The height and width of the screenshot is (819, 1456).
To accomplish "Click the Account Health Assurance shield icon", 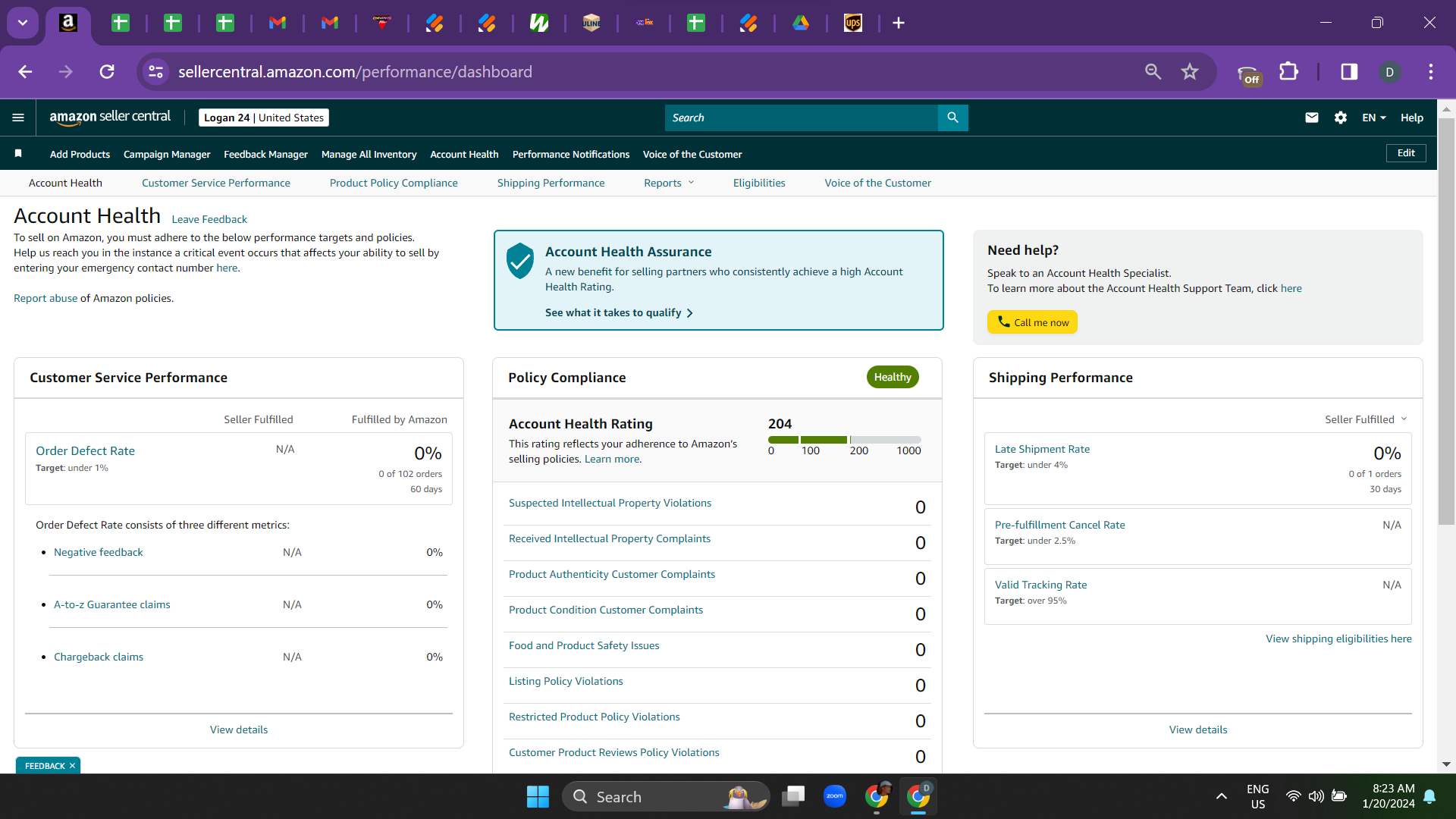I will click(x=520, y=261).
